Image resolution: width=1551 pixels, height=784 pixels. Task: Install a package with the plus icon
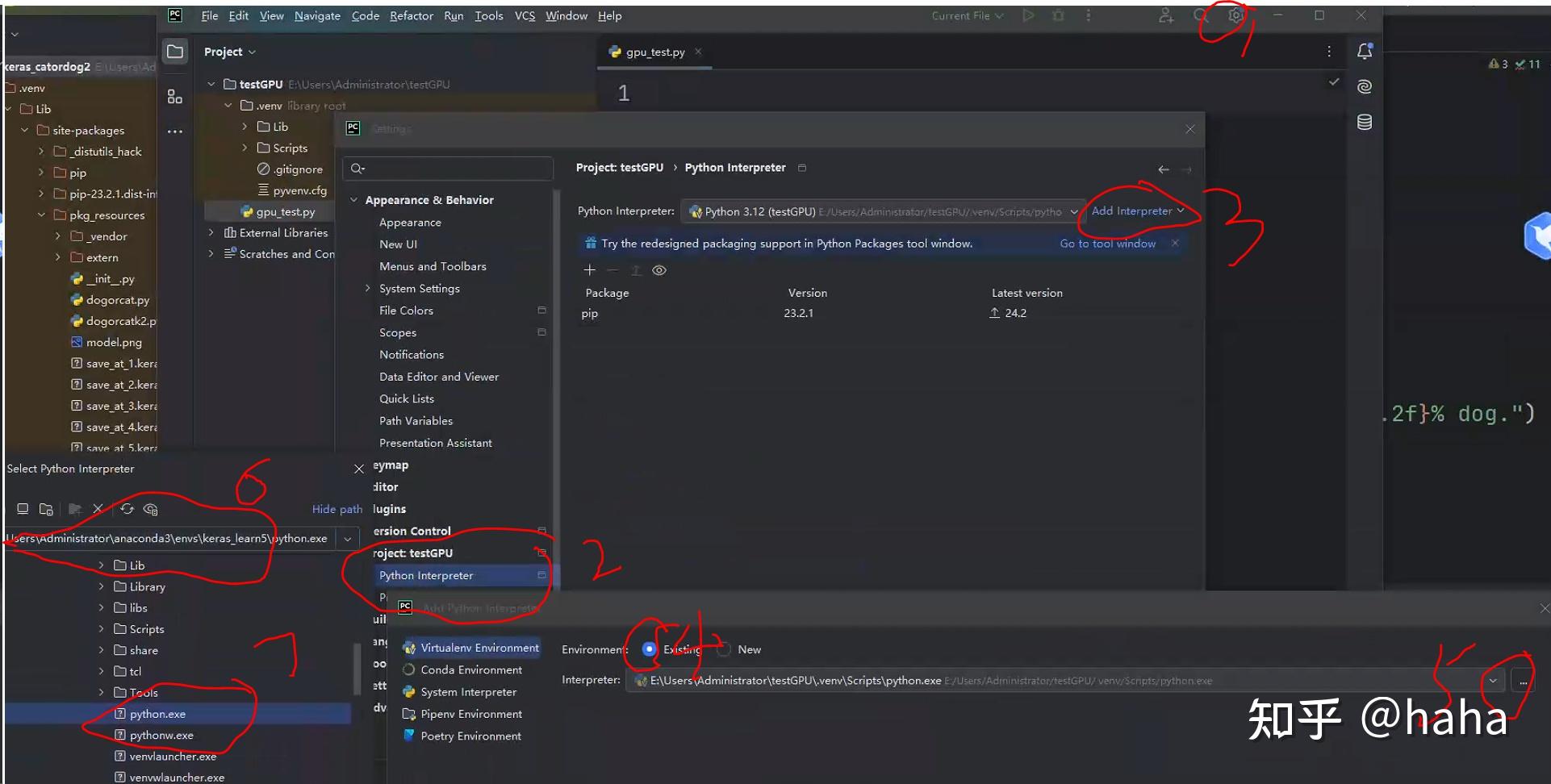[x=589, y=270]
